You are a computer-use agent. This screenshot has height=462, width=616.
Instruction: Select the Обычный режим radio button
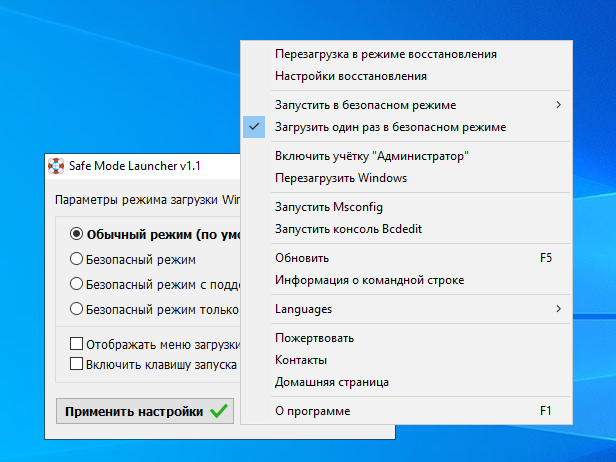76,234
